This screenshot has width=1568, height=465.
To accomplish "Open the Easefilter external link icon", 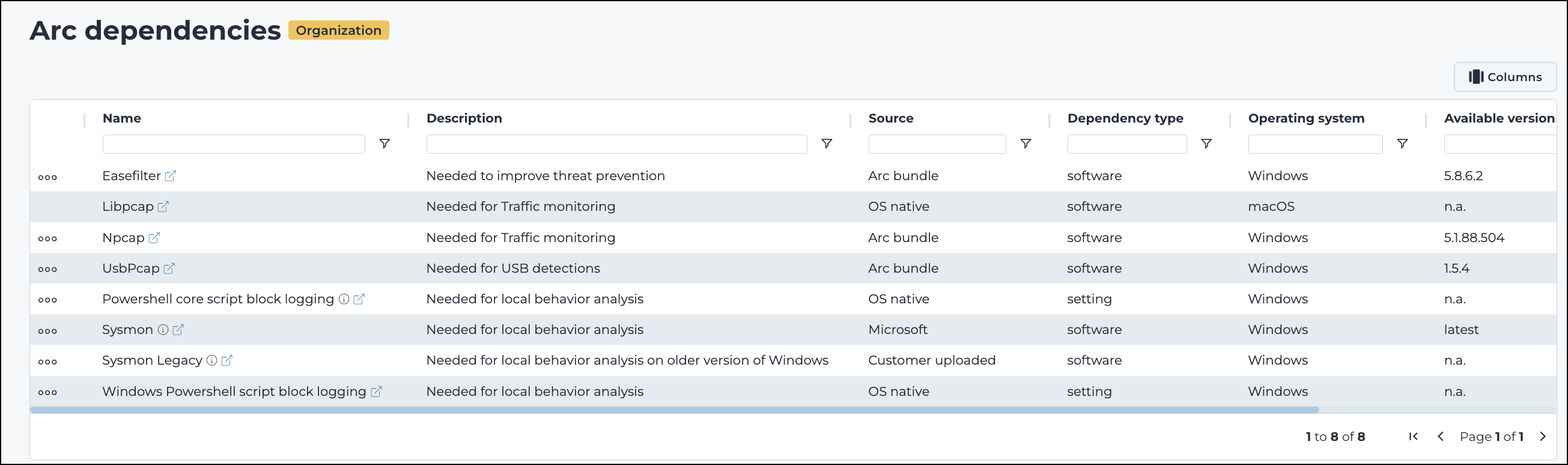I will pos(171,176).
